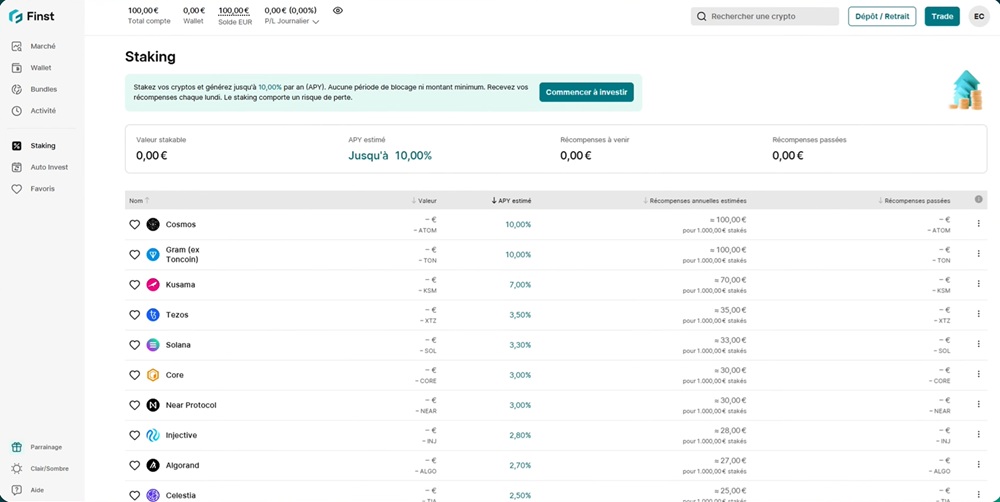Click the Solana name
The image size is (1000, 502).
pos(178,344)
